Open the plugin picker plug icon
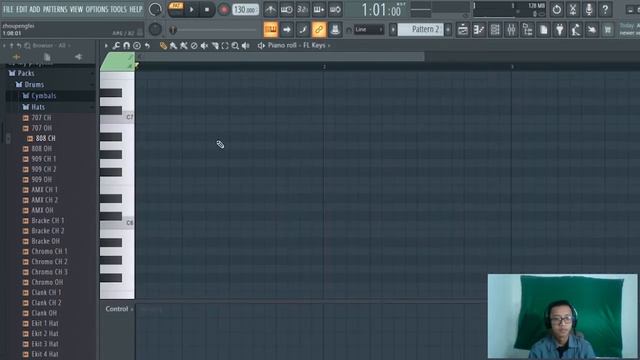Screen dimensions: 640x360 click(x=560, y=29)
